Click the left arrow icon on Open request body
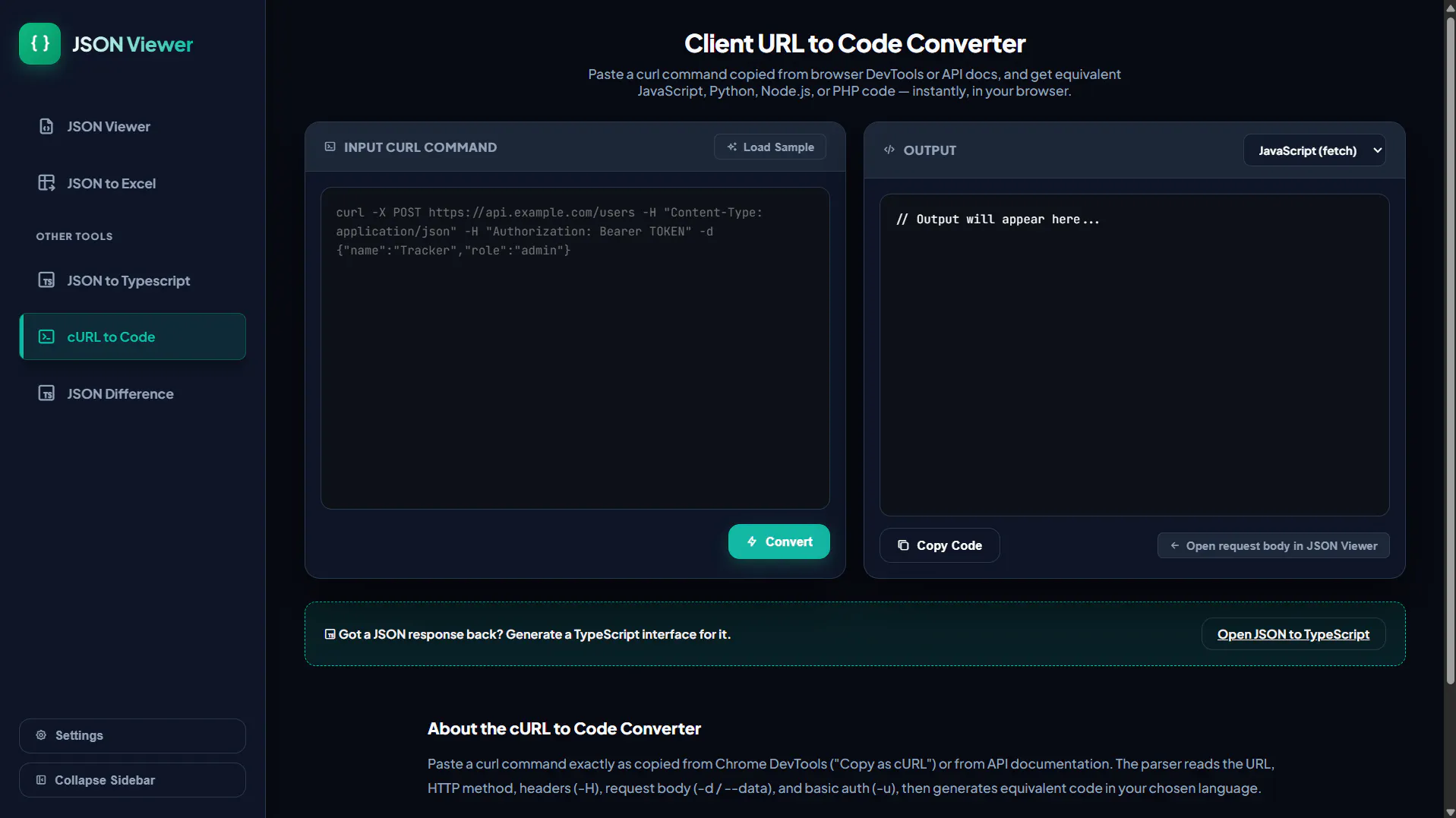 pyautogui.click(x=1175, y=545)
